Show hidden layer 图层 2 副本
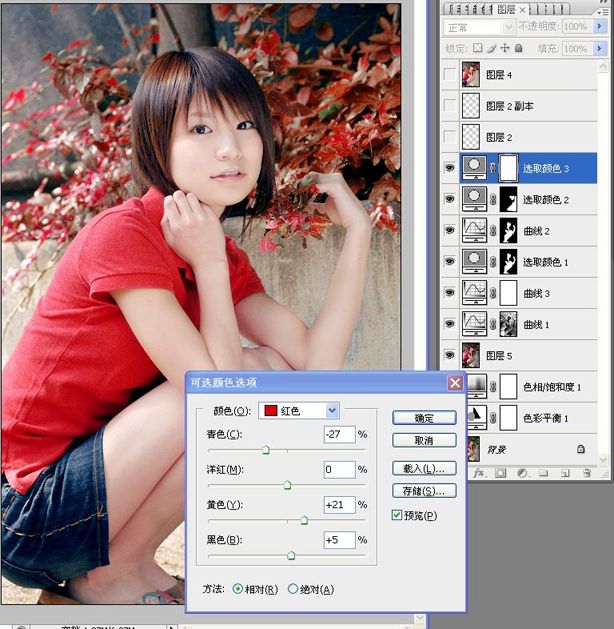Screen dimensions: 614x629 pos(450,106)
